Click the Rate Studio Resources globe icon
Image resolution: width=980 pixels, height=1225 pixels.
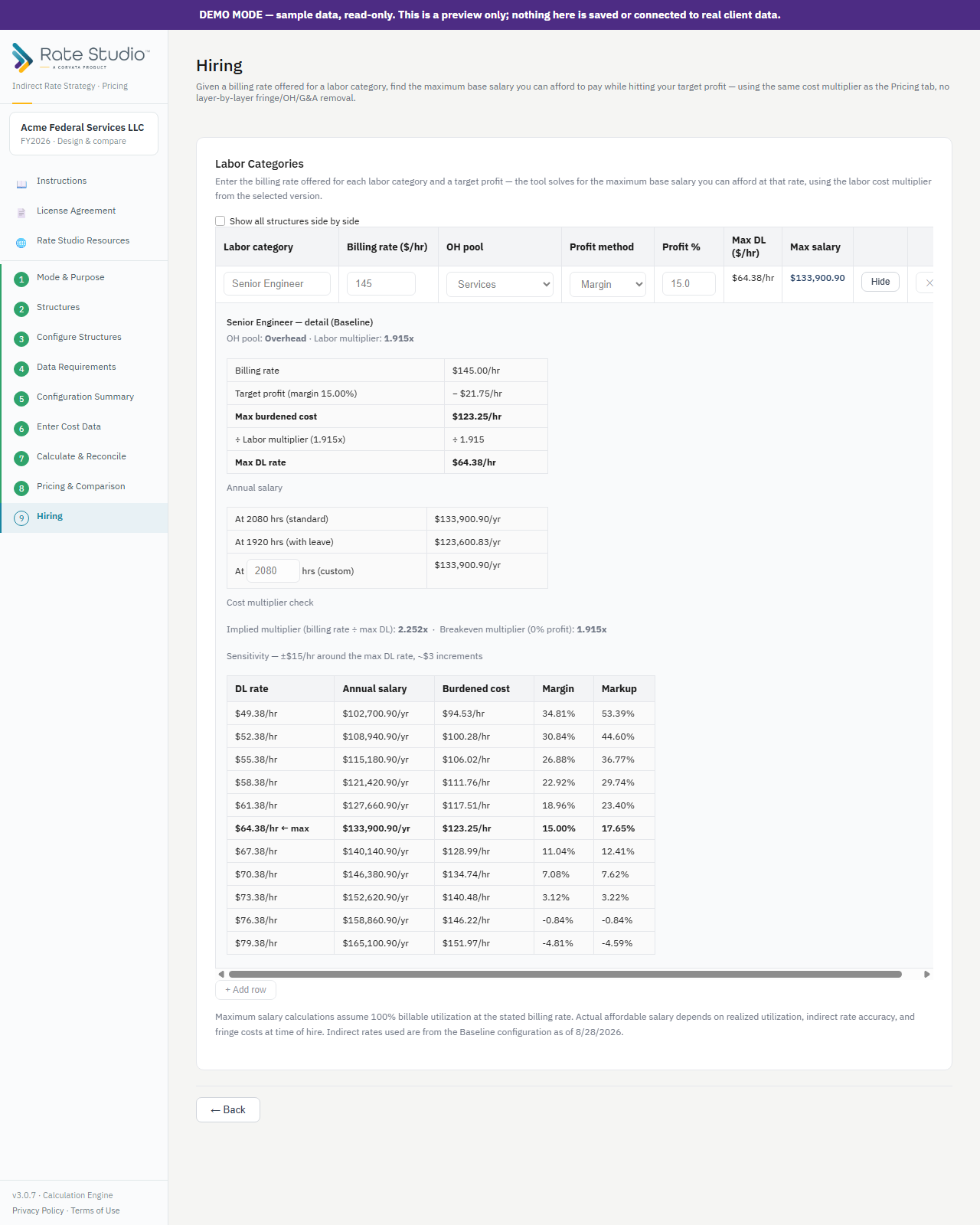21,243
